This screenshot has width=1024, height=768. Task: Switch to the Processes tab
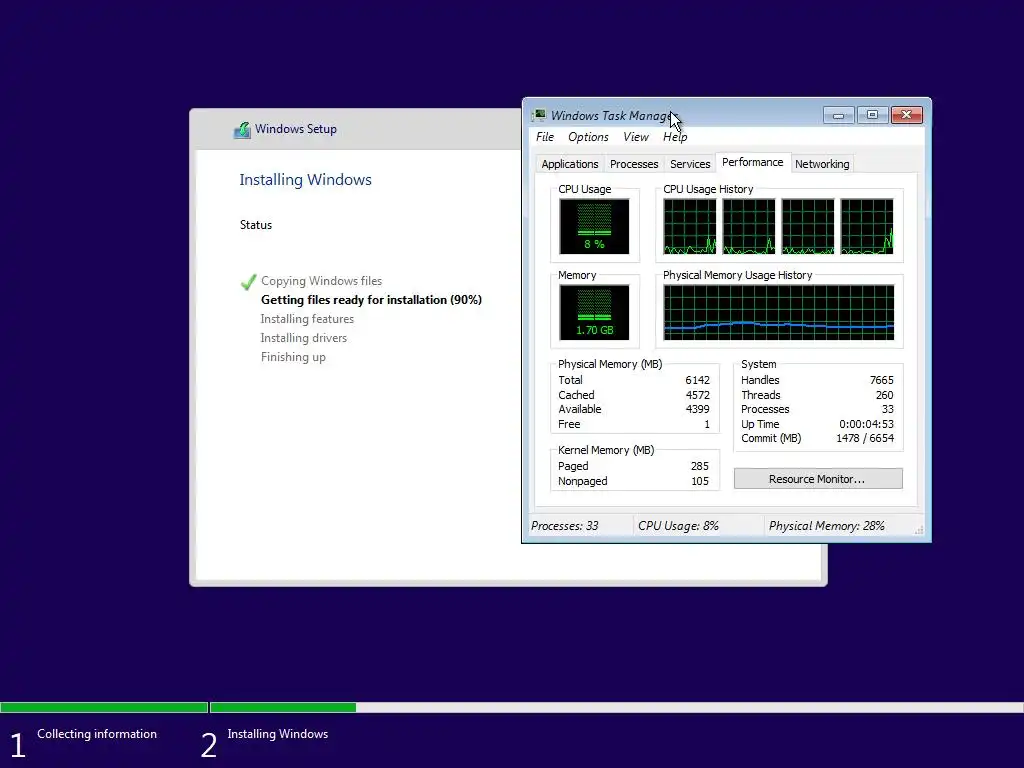[x=633, y=164]
